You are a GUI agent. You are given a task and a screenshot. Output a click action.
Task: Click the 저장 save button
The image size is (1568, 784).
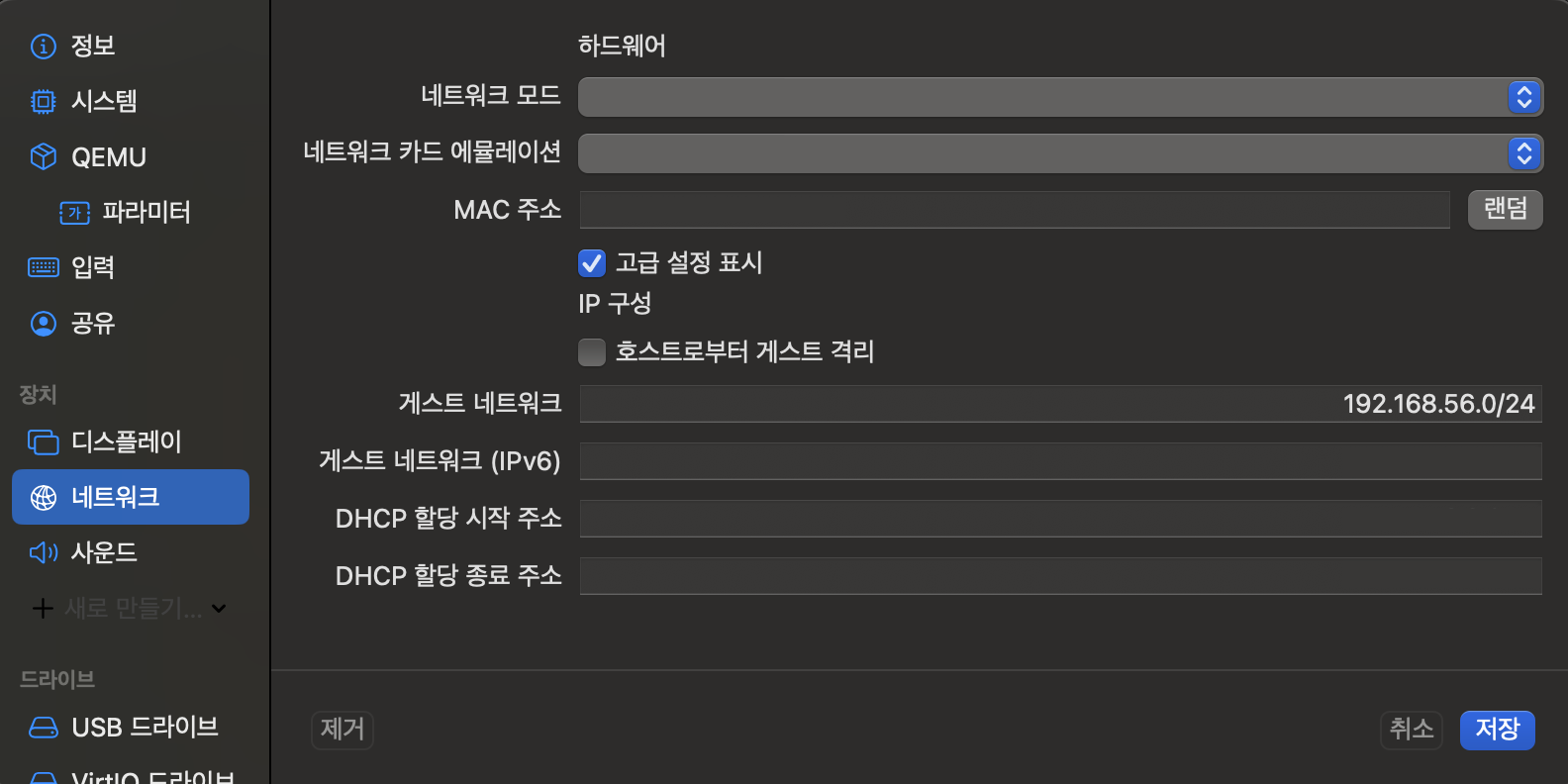(1497, 730)
